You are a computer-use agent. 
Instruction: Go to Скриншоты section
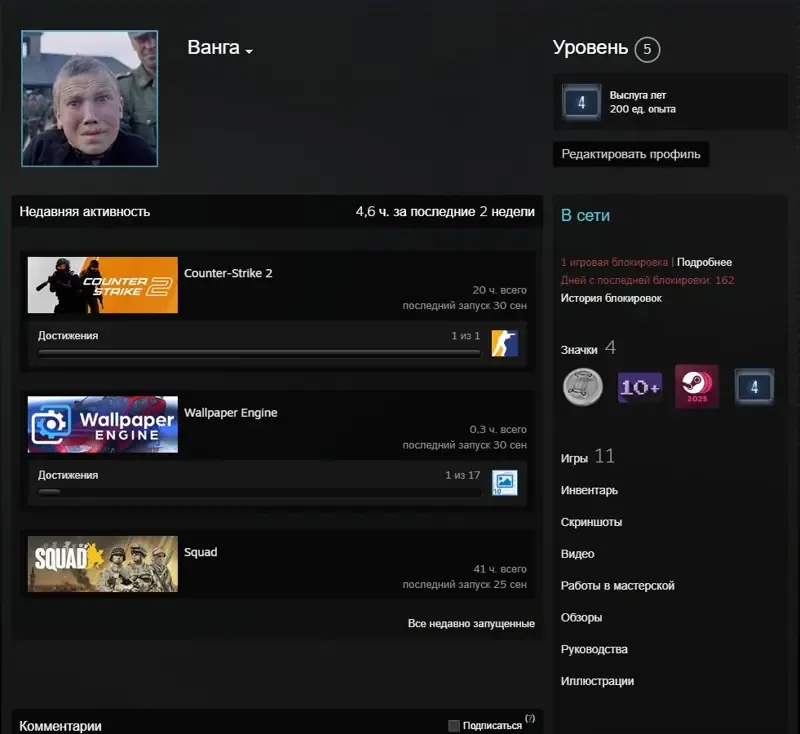coord(591,522)
